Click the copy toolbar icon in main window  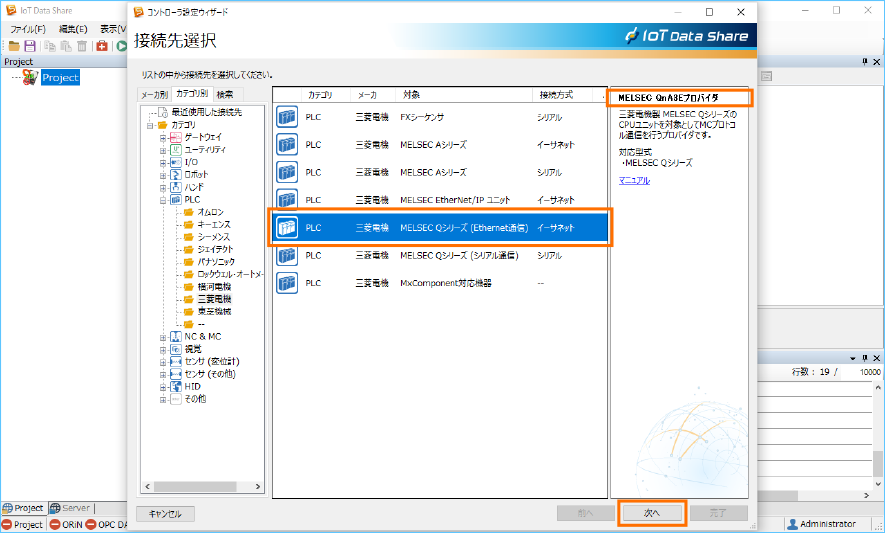click(x=50, y=46)
